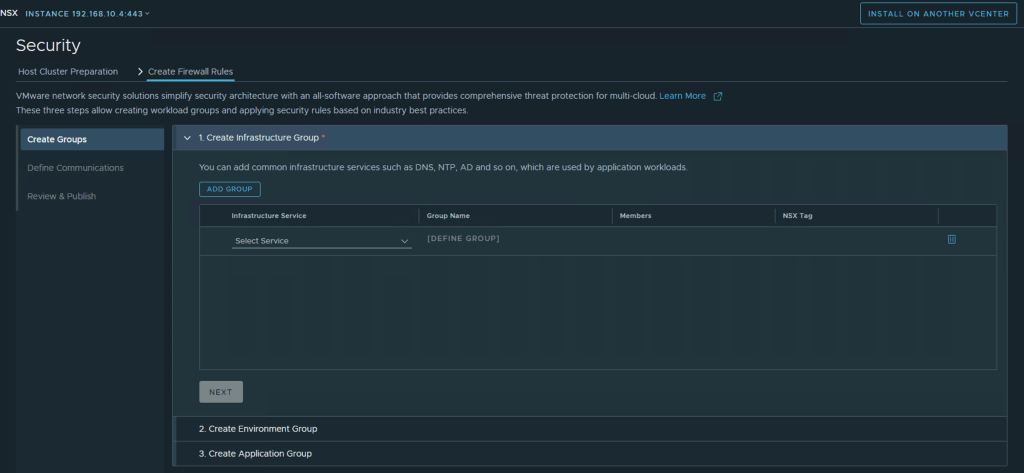1024x473 pixels.
Task: Switch to Host Cluster Preparation step
Action: point(68,72)
